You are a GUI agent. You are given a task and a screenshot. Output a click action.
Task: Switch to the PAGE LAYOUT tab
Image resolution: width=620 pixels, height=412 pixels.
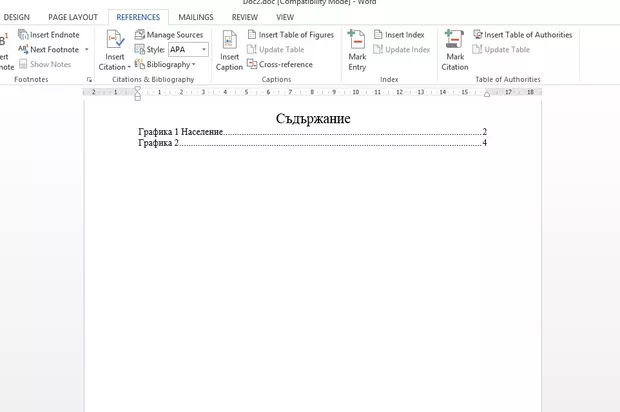point(73,17)
